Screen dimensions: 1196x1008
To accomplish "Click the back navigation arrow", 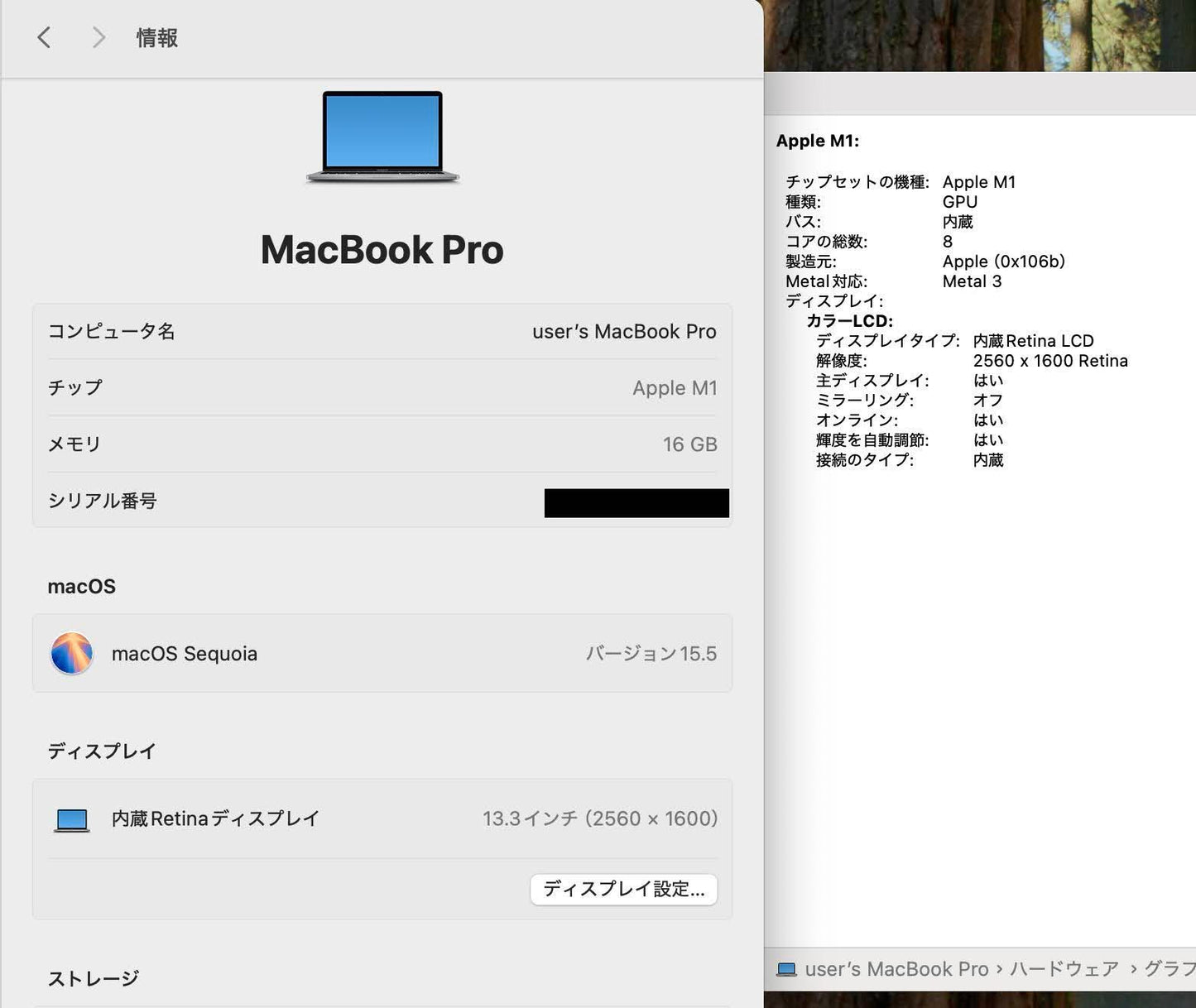I will pyautogui.click(x=44, y=38).
